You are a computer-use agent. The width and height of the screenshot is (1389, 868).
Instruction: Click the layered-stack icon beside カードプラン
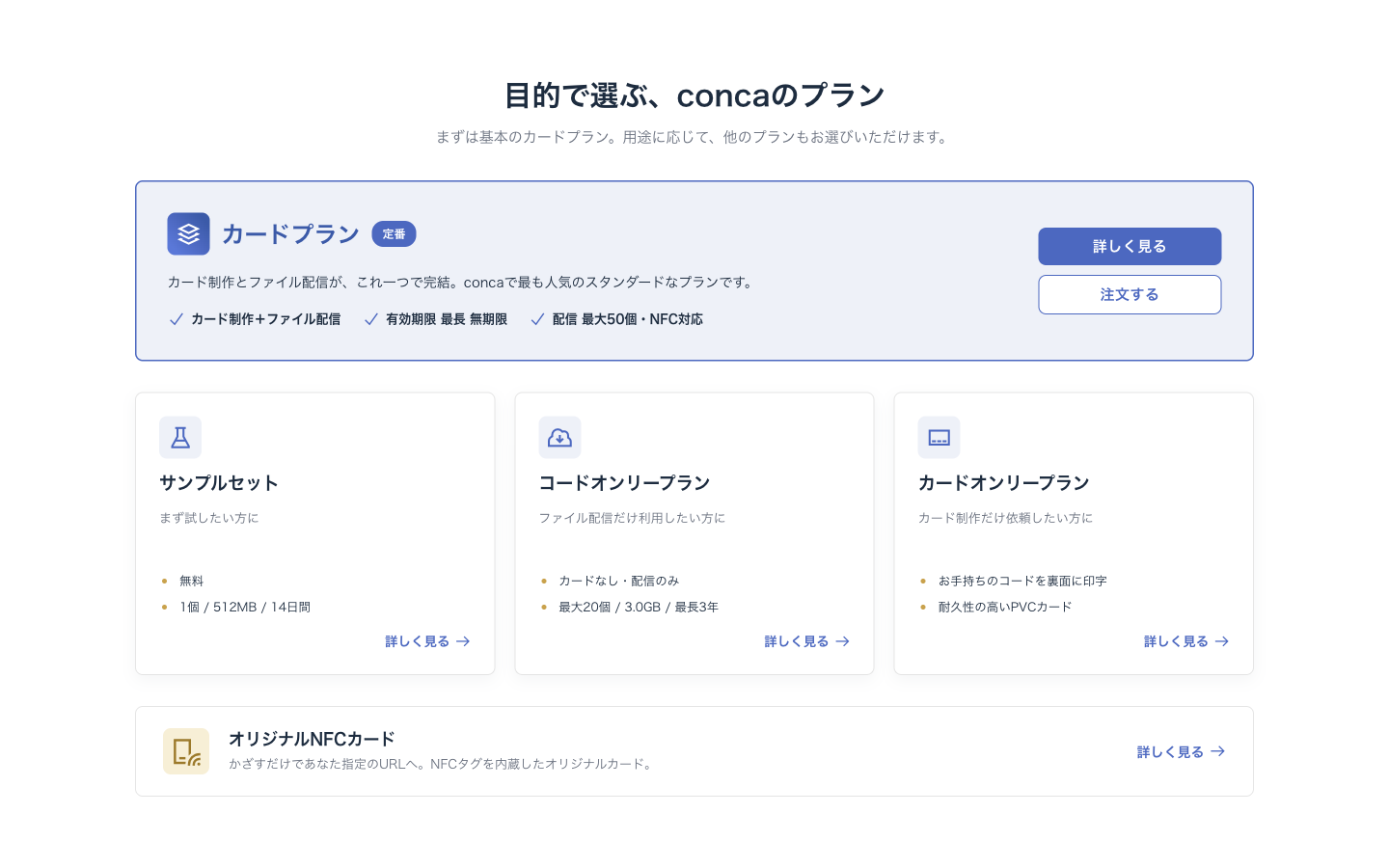[x=188, y=233]
